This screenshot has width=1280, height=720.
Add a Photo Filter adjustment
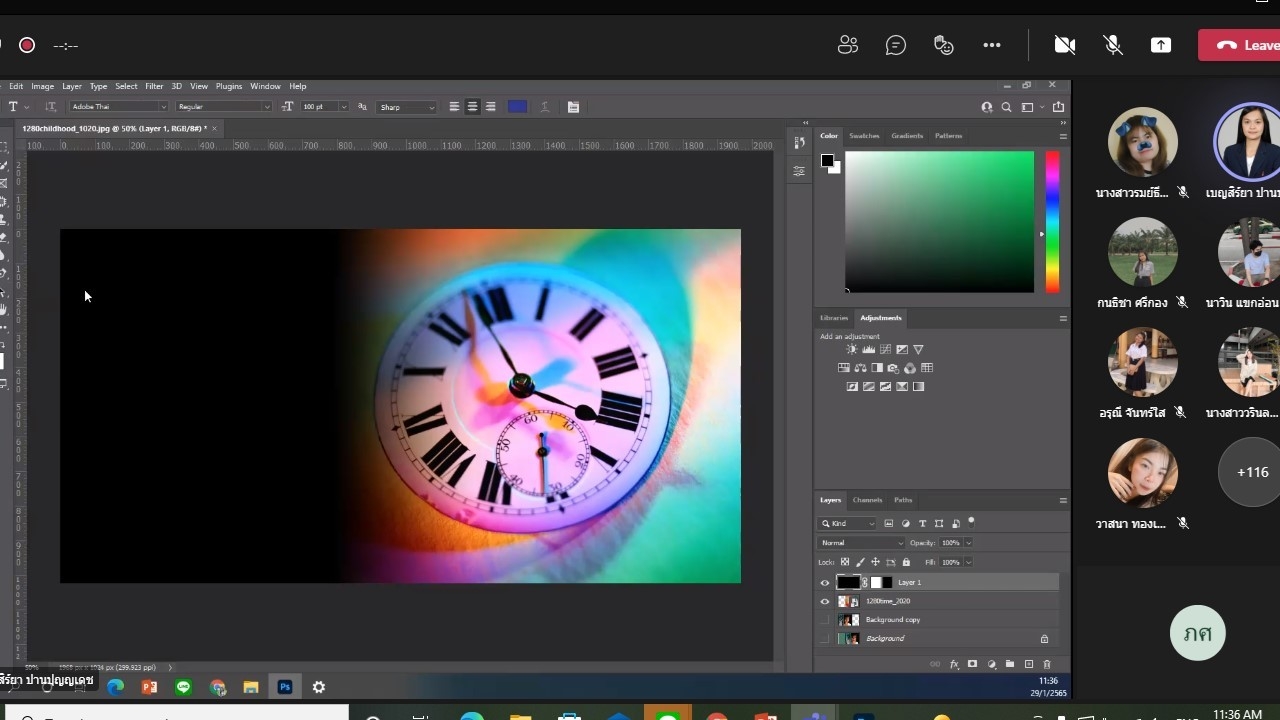pyautogui.click(x=893, y=368)
